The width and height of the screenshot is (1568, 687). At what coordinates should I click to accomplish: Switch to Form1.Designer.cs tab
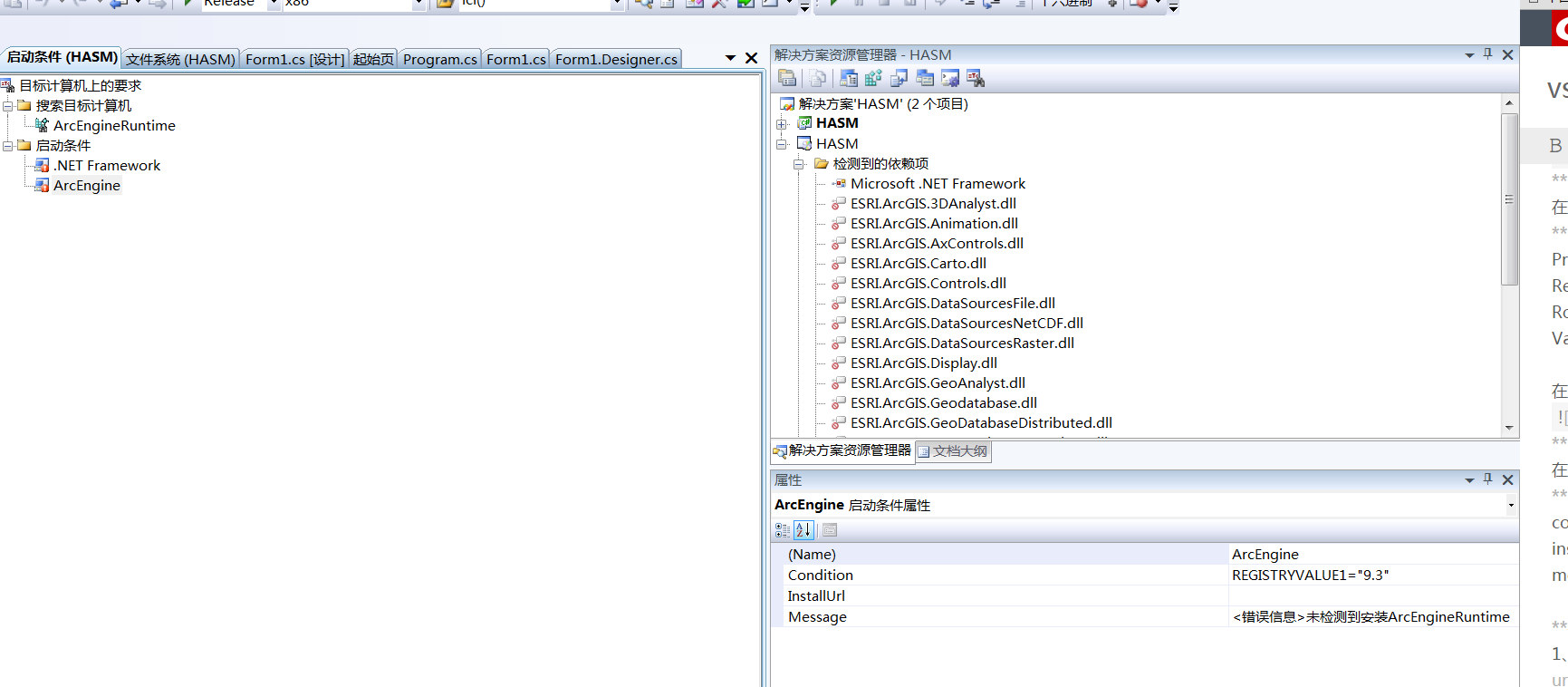click(x=616, y=59)
